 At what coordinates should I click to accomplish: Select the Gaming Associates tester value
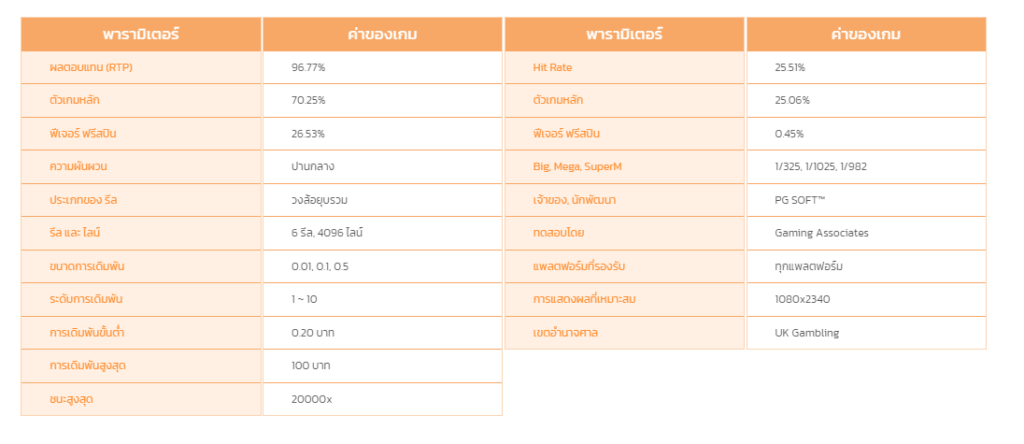coord(822,233)
